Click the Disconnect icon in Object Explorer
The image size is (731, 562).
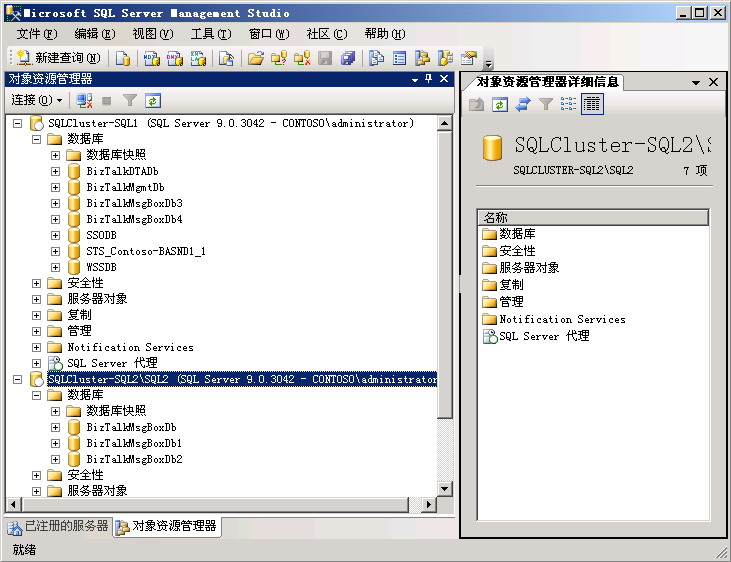tap(84, 100)
